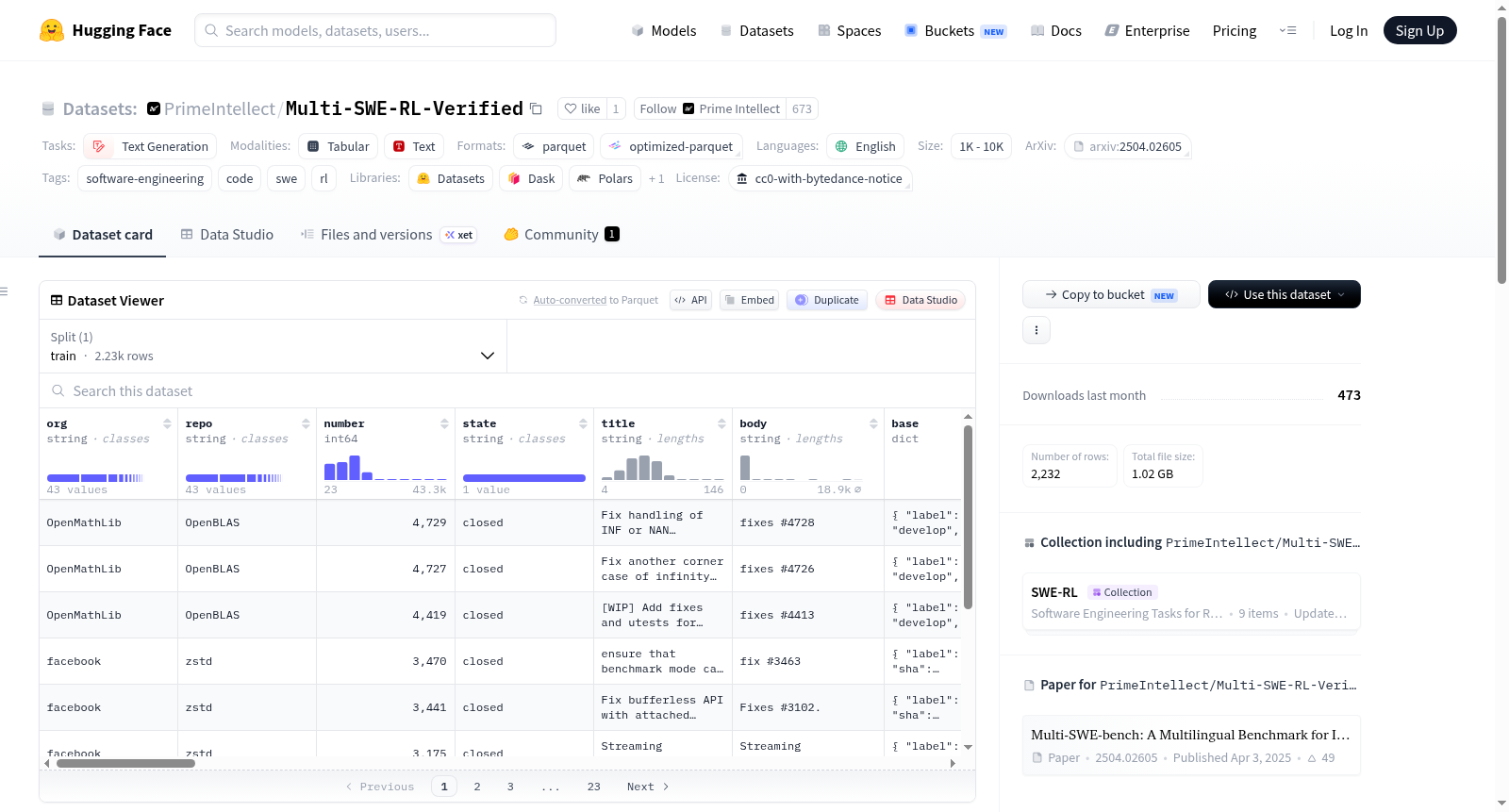Screen dimensions: 1509x812
Task: Open the arxiv:2504.02605 tag
Action: pyautogui.click(x=1128, y=146)
